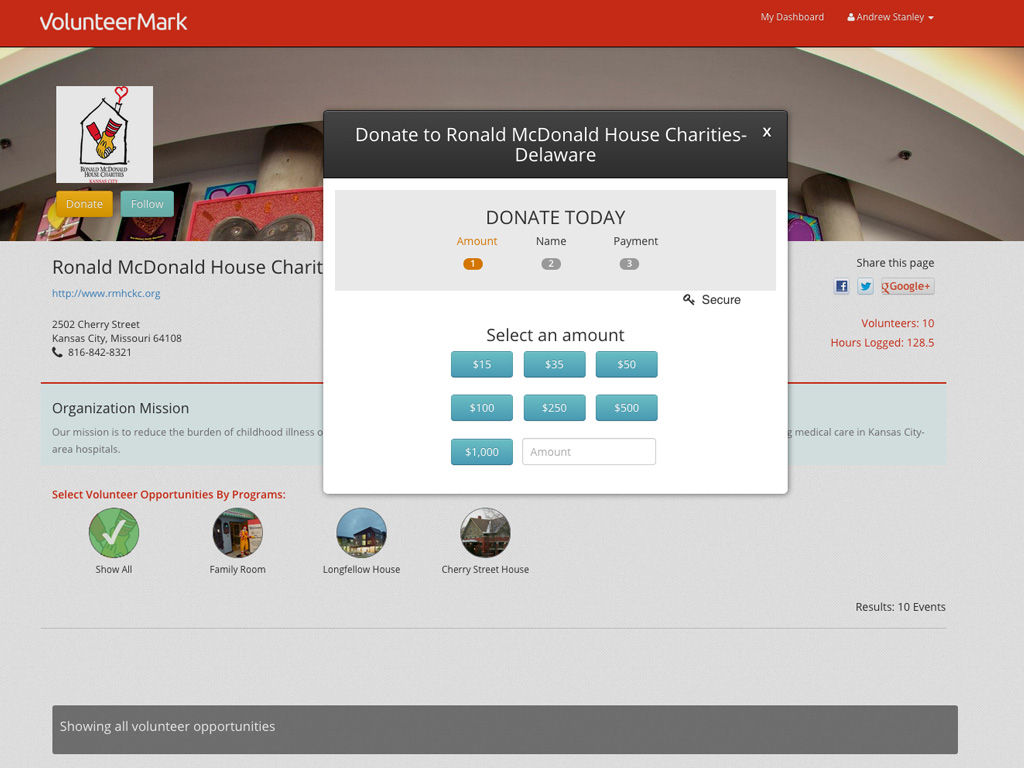Share page on Twitter icon
The height and width of the screenshot is (768, 1024).
[865, 286]
